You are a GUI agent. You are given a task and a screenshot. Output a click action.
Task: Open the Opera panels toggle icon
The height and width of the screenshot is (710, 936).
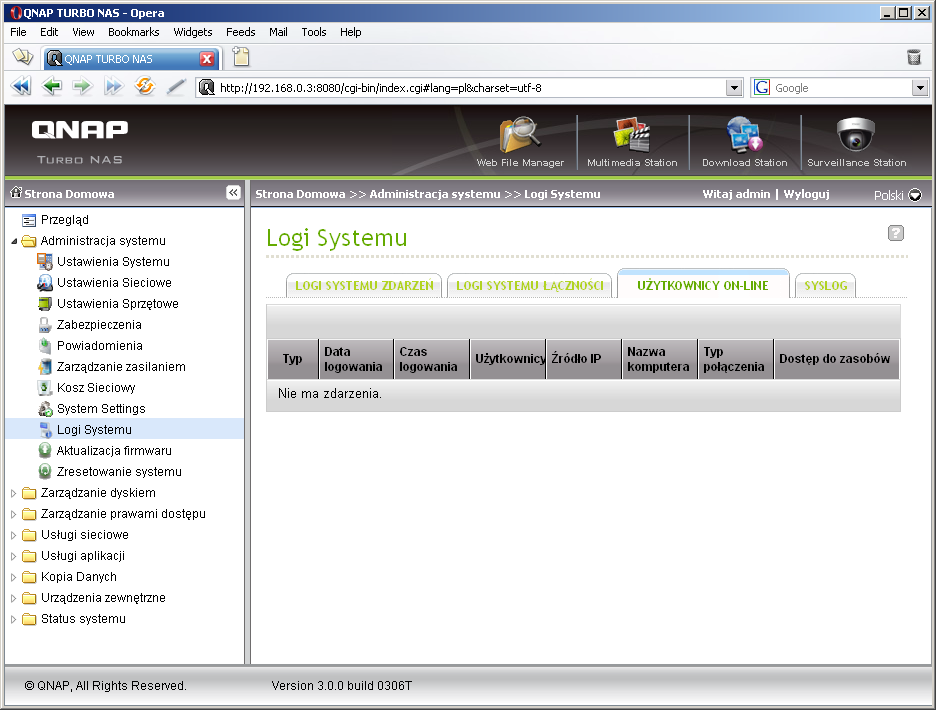click(23, 57)
